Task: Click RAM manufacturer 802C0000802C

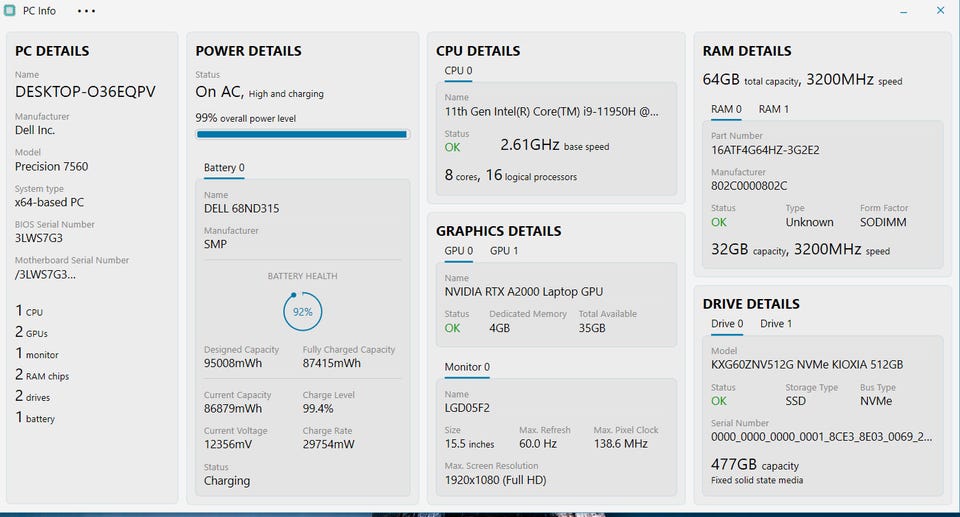Action: (x=749, y=186)
